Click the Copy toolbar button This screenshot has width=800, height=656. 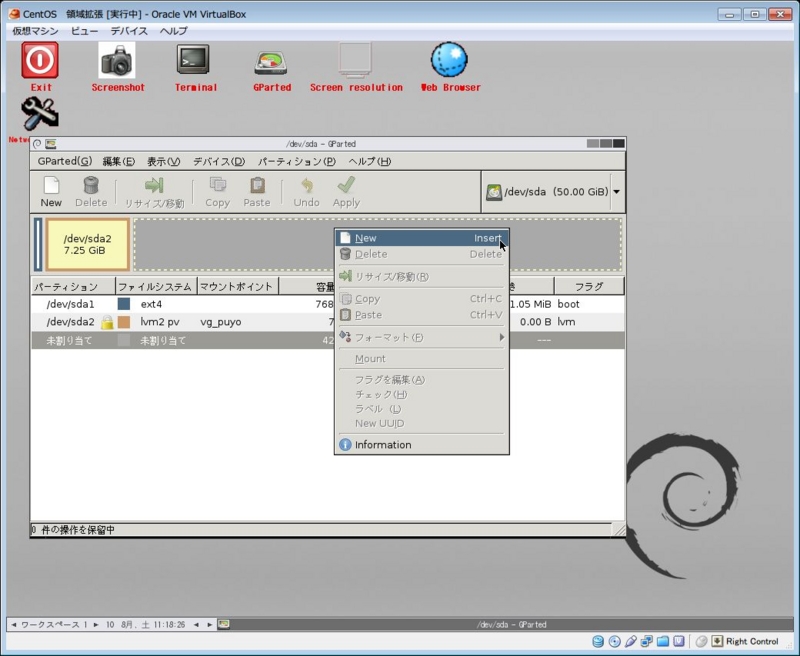(x=217, y=192)
